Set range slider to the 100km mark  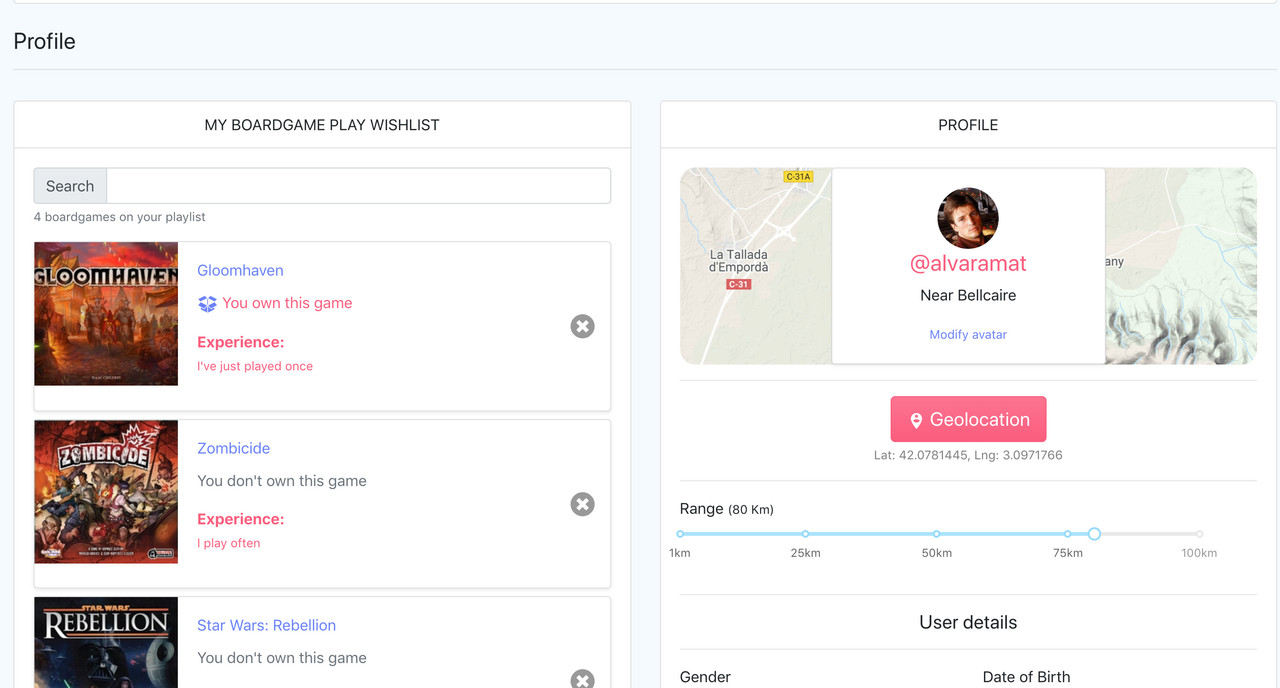pyautogui.click(x=1199, y=534)
